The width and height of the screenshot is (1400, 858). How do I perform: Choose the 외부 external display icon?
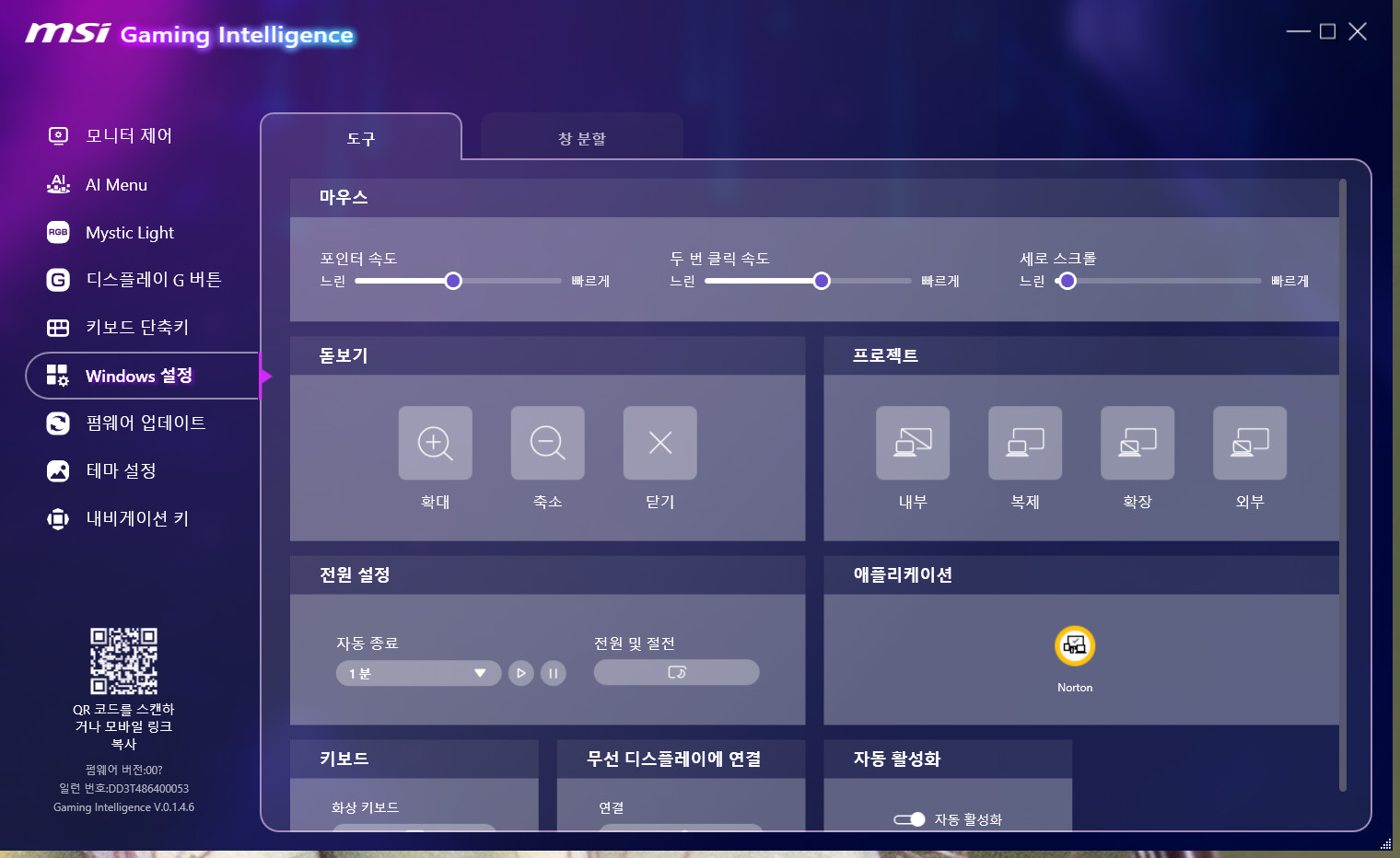pyautogui.click(x=1249, y=443)
